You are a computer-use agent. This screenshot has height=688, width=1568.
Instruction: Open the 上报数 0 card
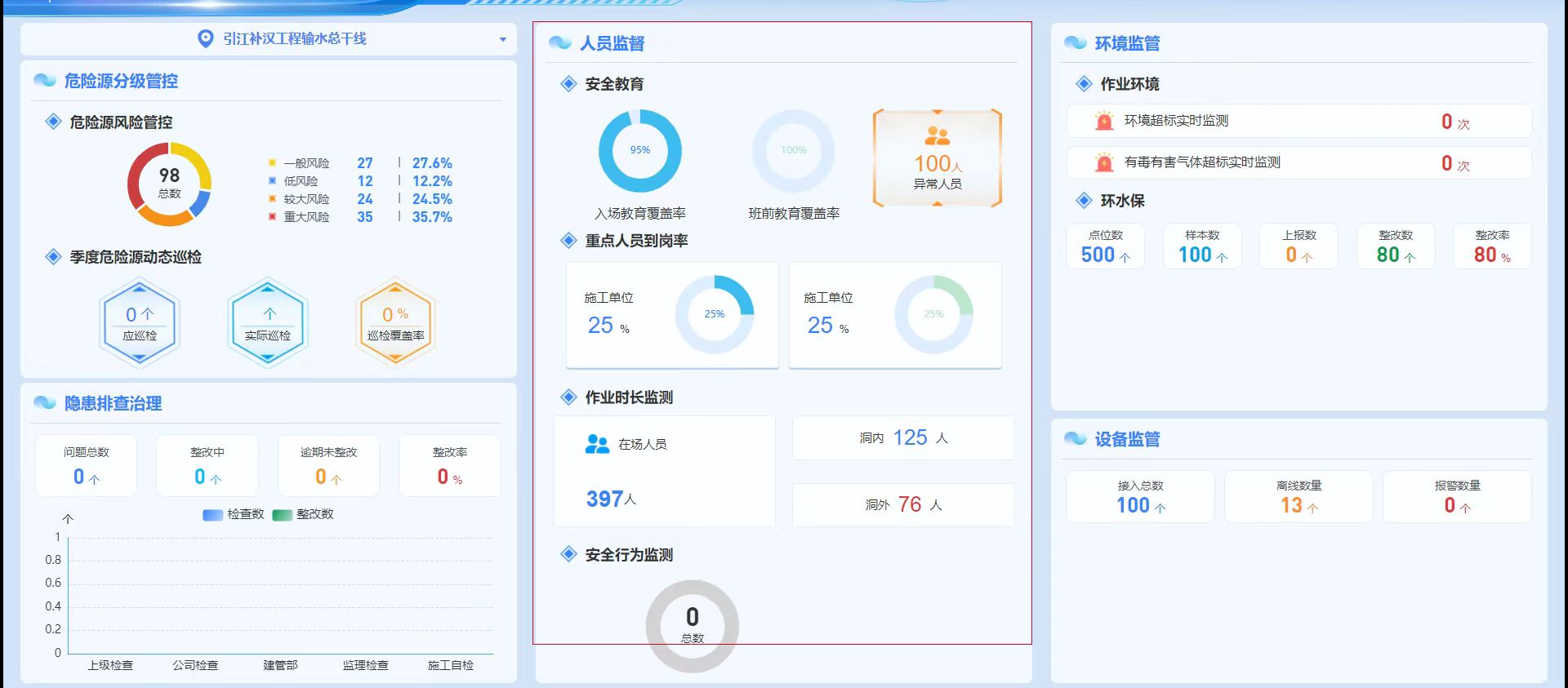coord(1298,246)
